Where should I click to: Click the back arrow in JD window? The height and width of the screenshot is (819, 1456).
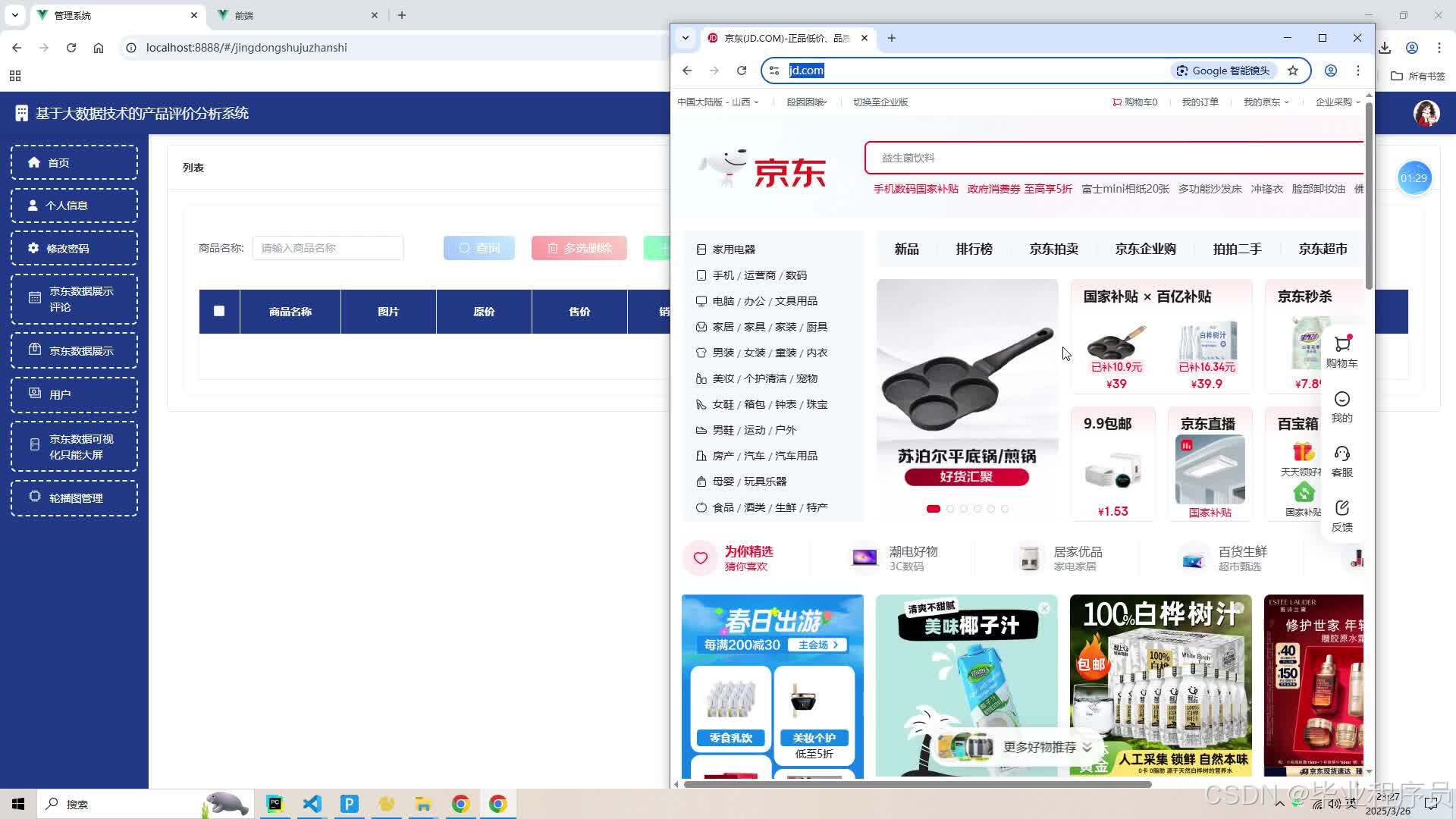[x=687, y=71]
